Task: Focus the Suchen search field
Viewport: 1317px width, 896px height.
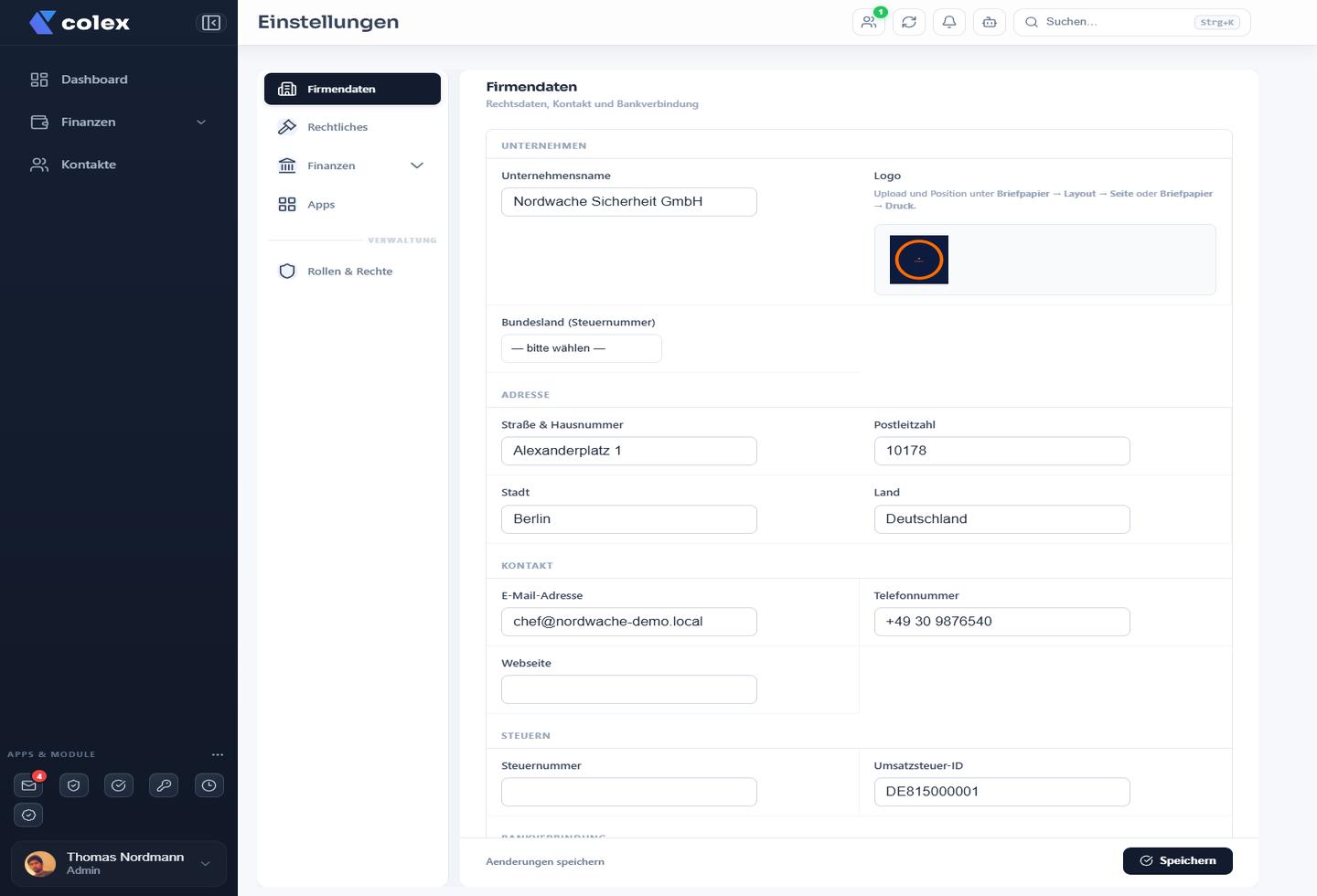Action: pos(1132,22)
